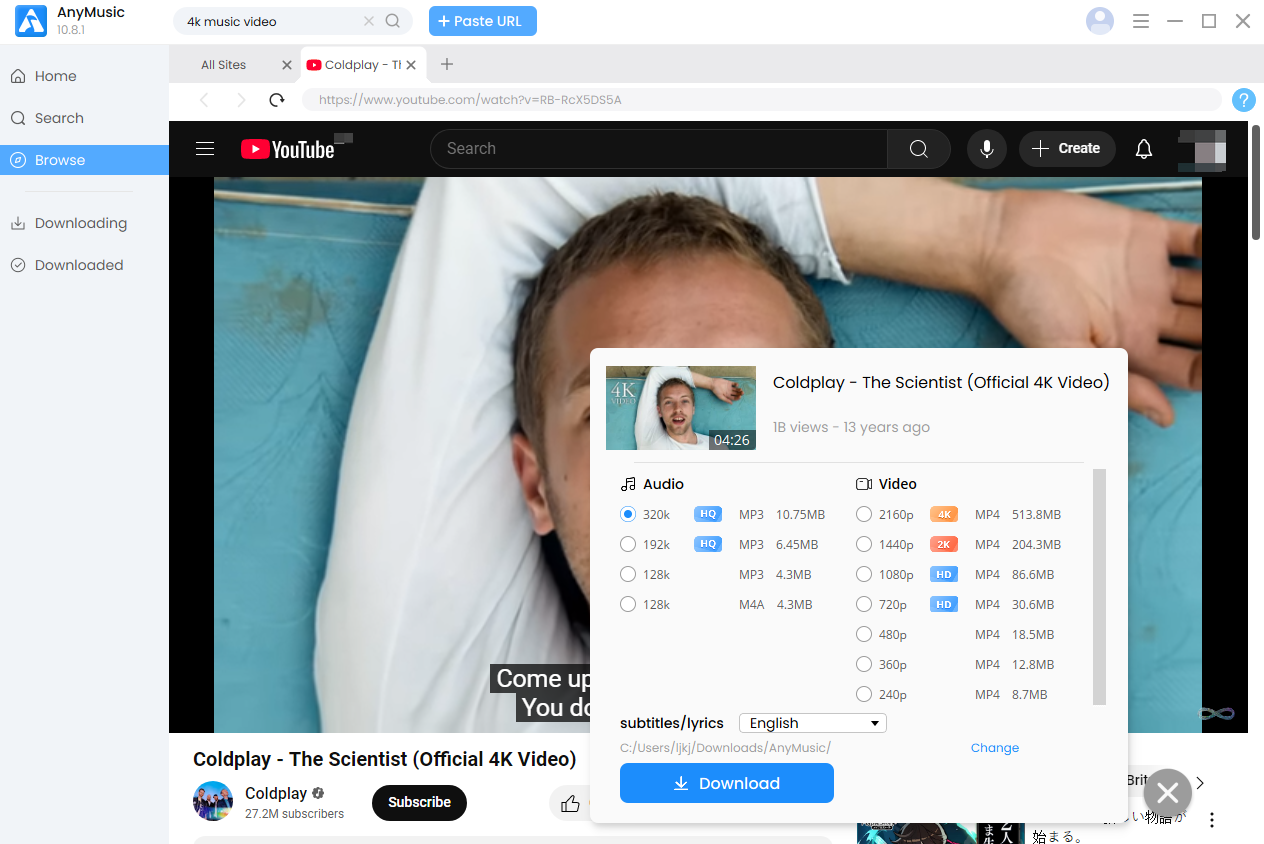This screenshot has height=844, width=1264.
Task: Click '27.2M subscribers' count text
Action: tap(294, 814)
